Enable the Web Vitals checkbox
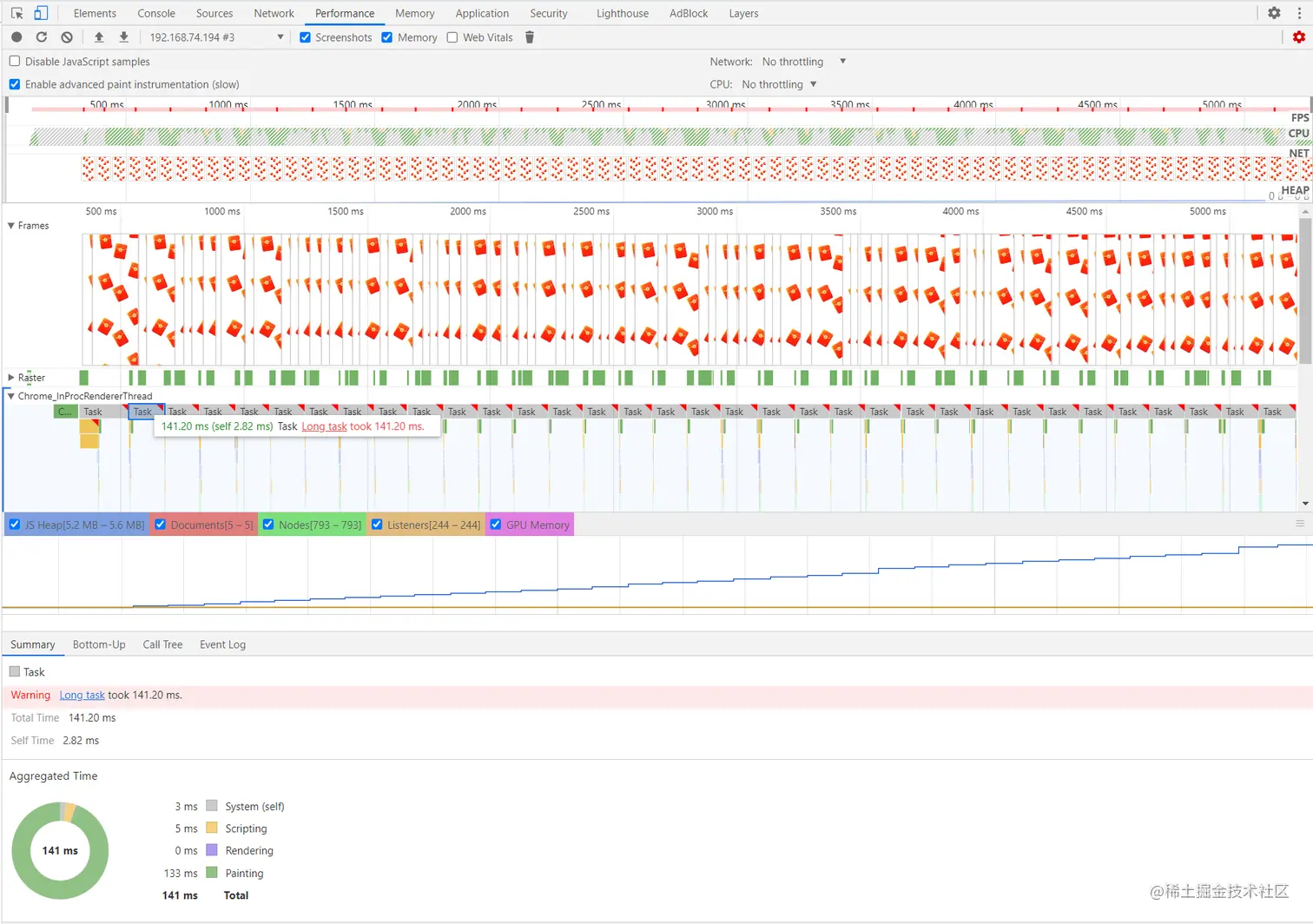Screen dimensions: 1313x924 452,37
